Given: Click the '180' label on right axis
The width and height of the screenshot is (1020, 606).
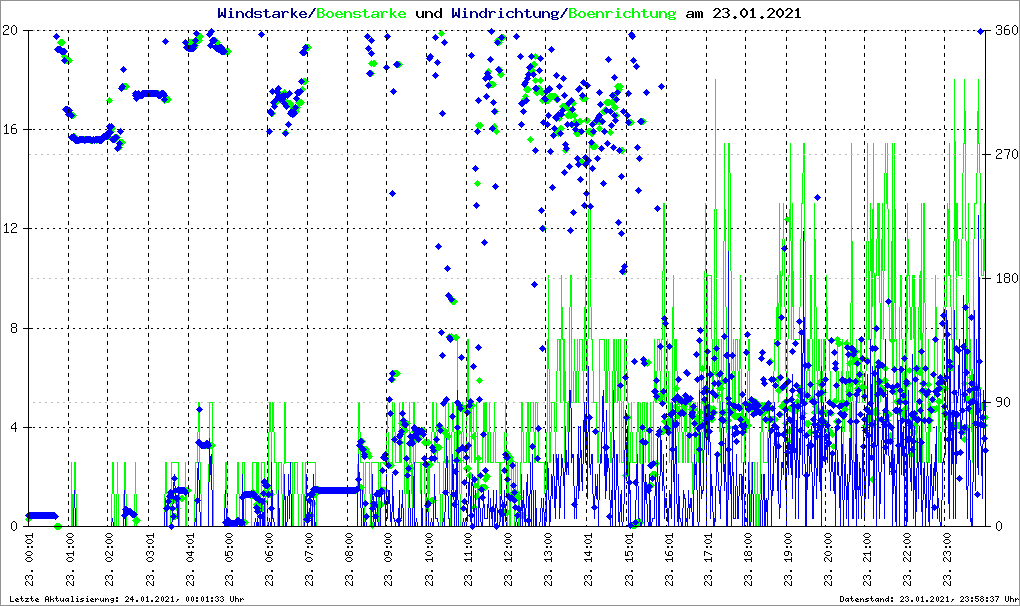Looking at the screenshot, I should (1005, 278).
